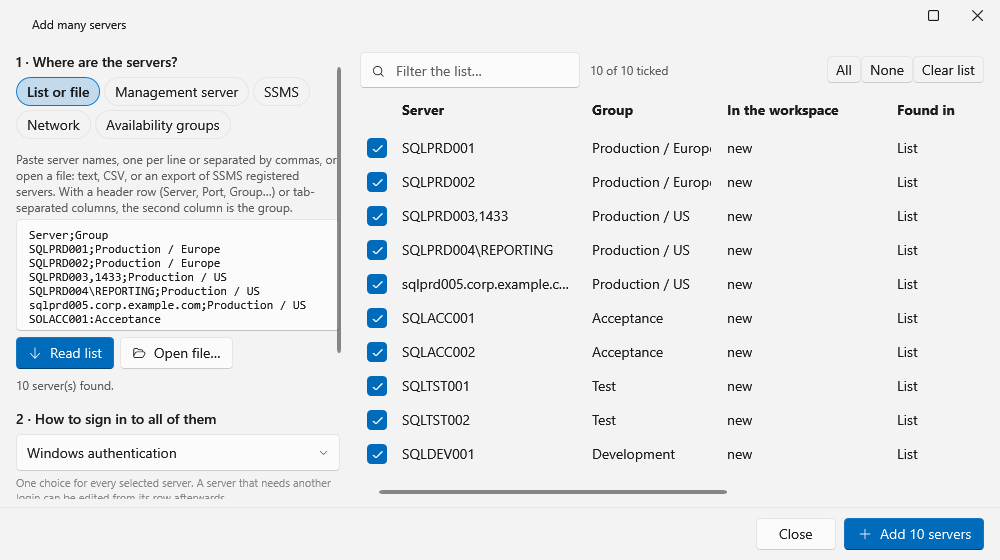Select the SQLPRD001 server name
The width and height of the screenshot is (1000, 560).
coord(438,148)
